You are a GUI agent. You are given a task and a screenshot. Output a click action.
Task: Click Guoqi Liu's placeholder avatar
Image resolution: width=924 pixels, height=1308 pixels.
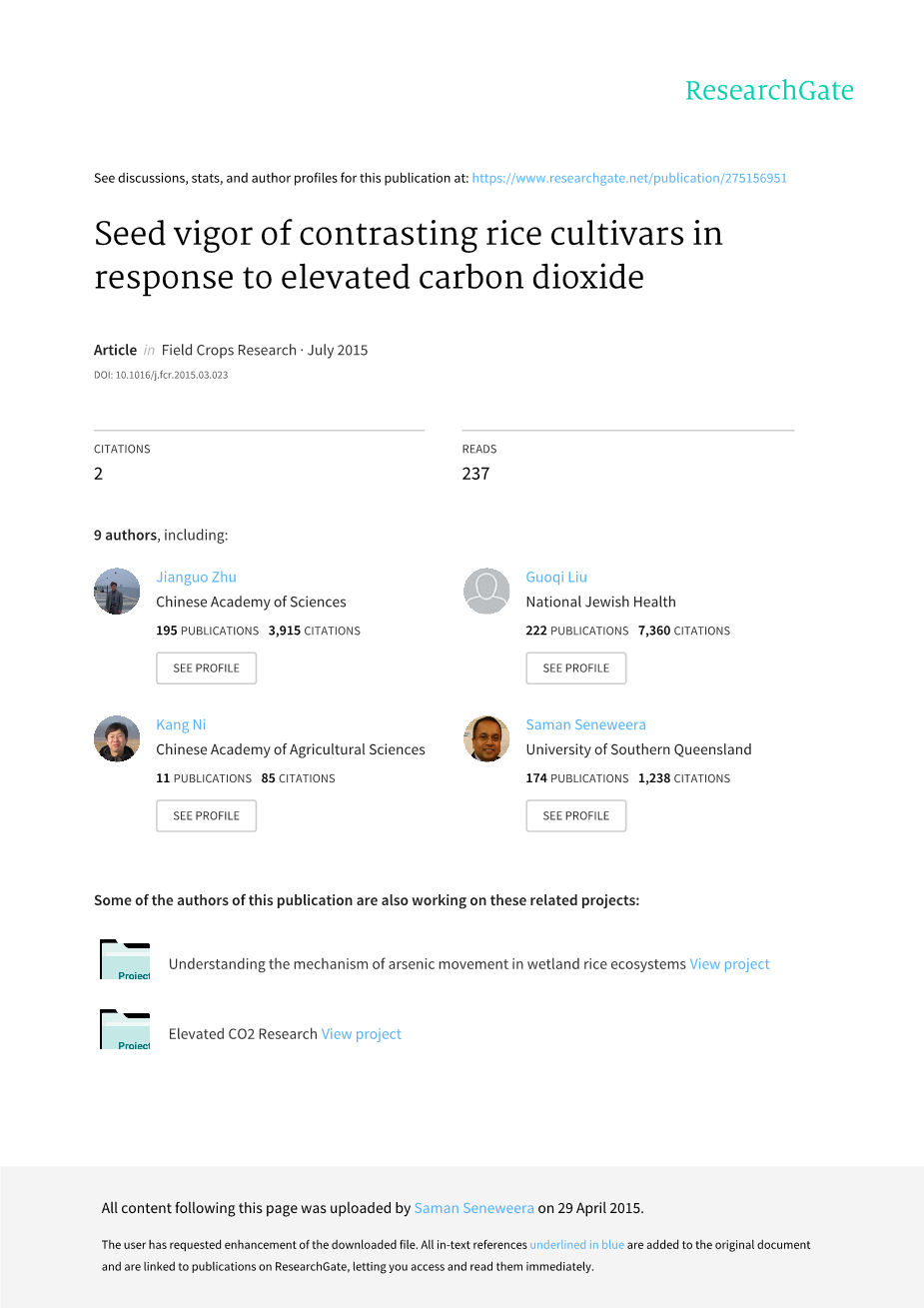tap(486, 592)
